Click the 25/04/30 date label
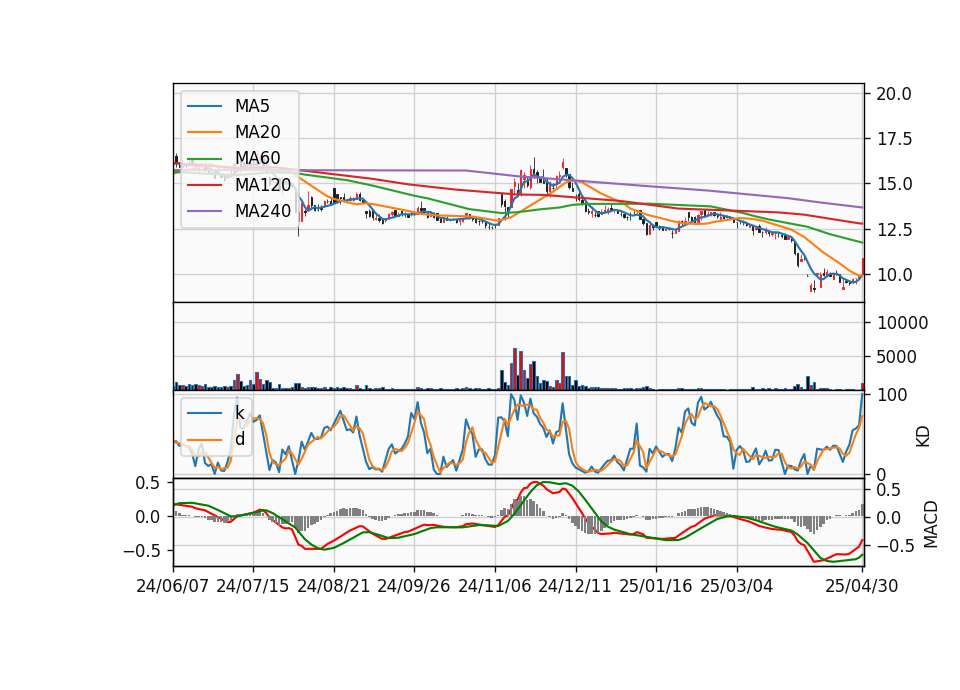The width and height of the screenshot is (960, 690). click(862, 586)
